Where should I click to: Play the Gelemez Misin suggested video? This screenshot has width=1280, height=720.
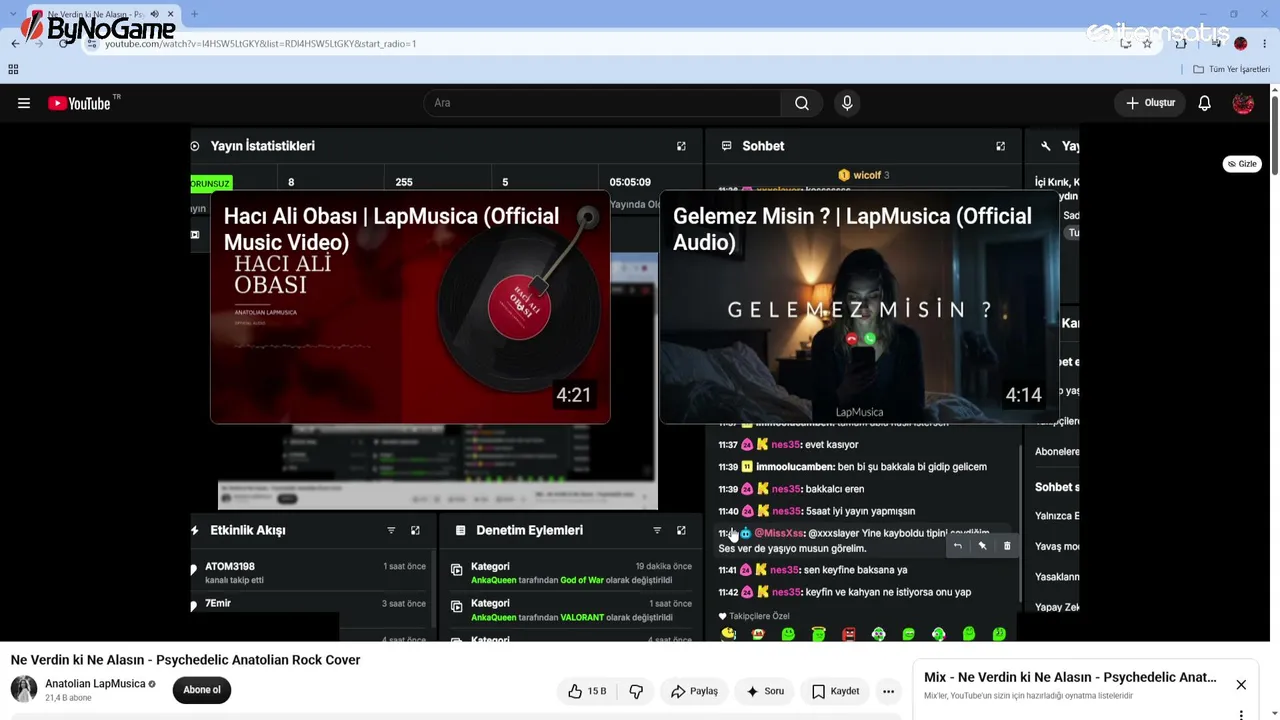click(x=859, y=307)
